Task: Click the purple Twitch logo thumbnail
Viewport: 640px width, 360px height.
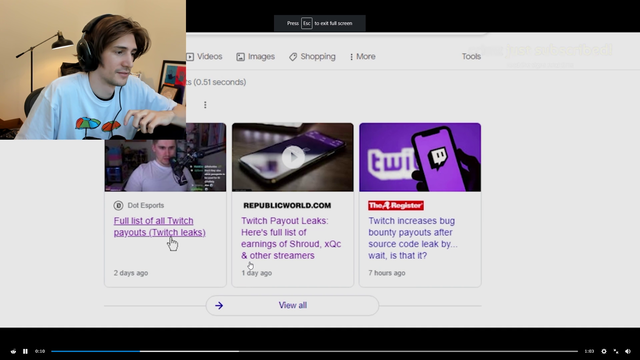Action: point(420,157)
